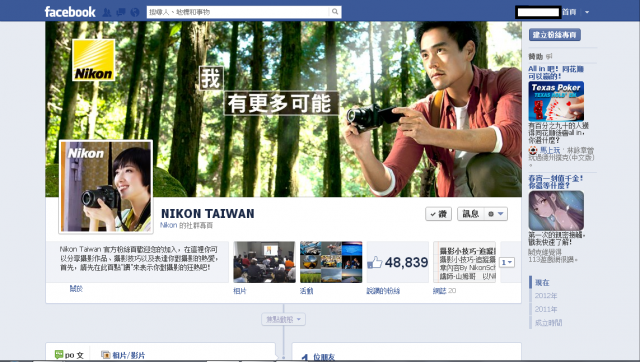
Task: Open the anime girl ad image
Action: (556, 211)
